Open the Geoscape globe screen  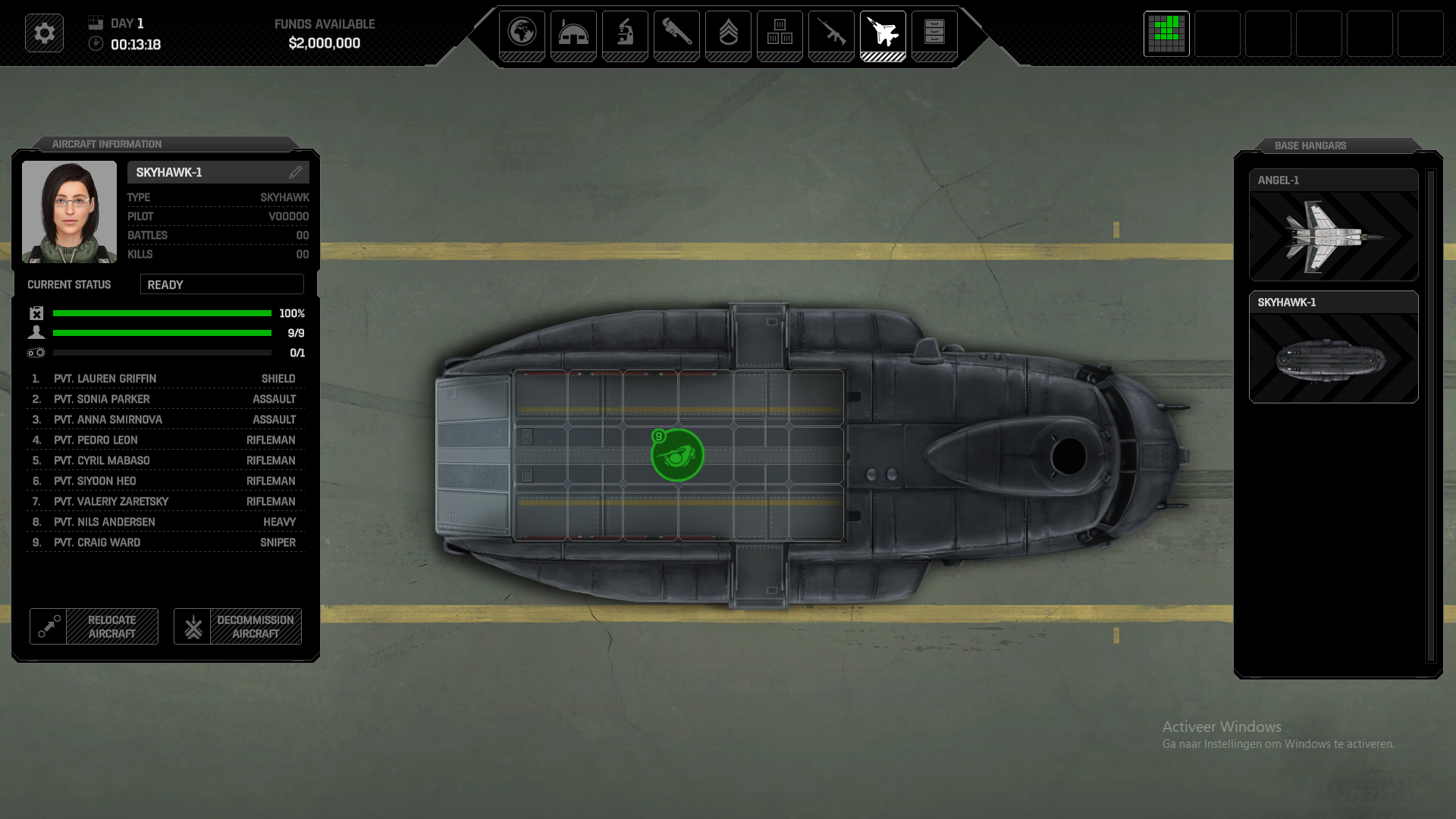(x=522, y=33)
